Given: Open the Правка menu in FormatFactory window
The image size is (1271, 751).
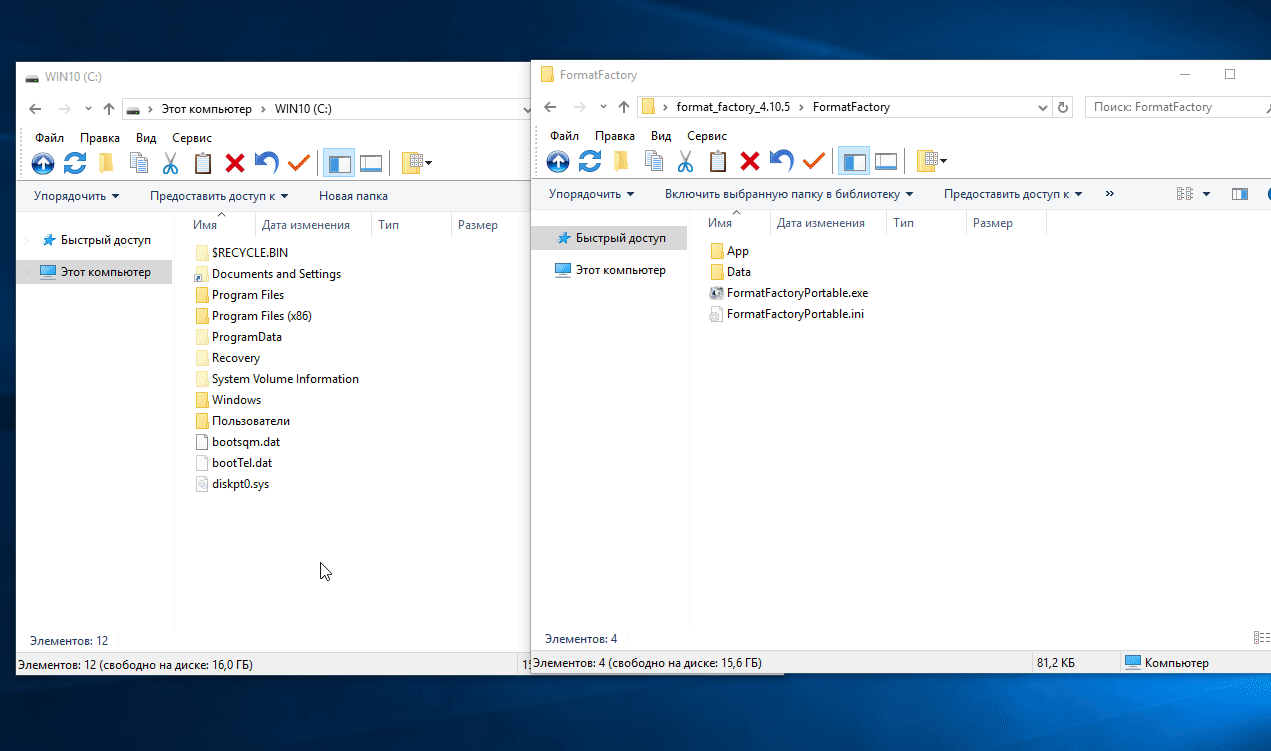Looking at the screenshot, I should click(615, 136).
